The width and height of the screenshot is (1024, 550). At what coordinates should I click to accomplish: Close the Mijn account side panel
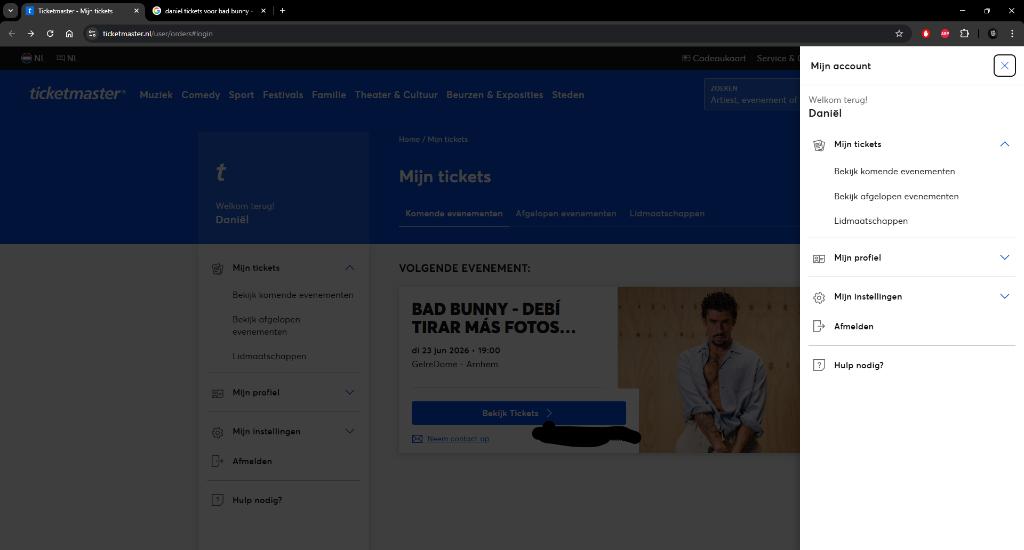[x=1004, y=65]
